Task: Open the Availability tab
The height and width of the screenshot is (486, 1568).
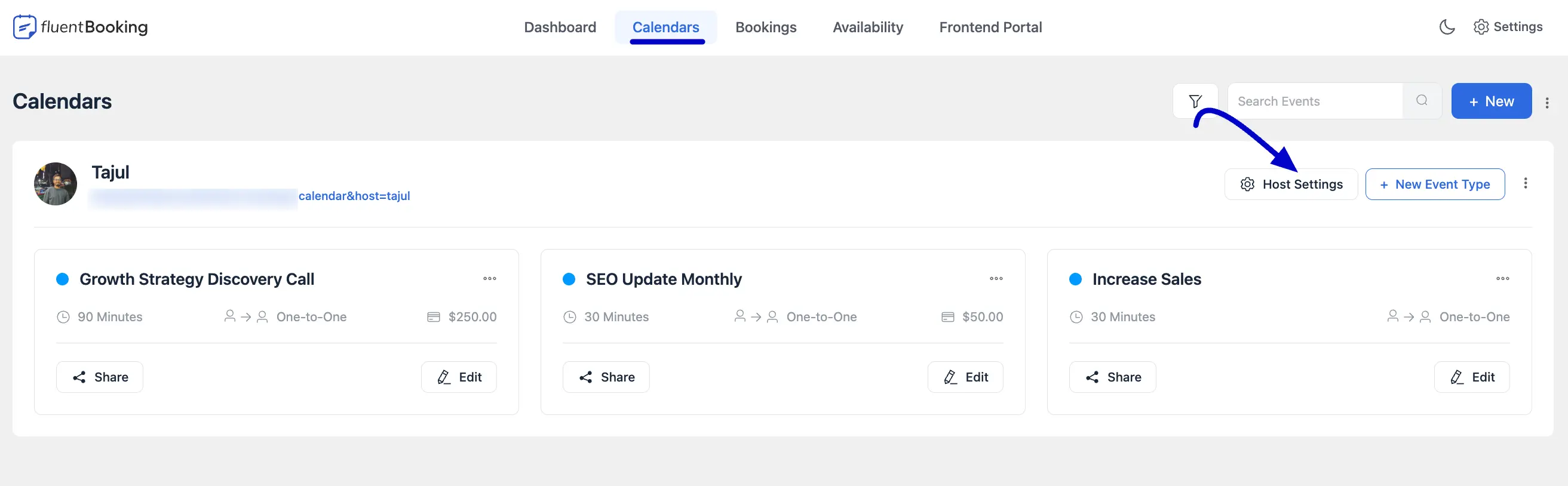Action: (867, 27)
